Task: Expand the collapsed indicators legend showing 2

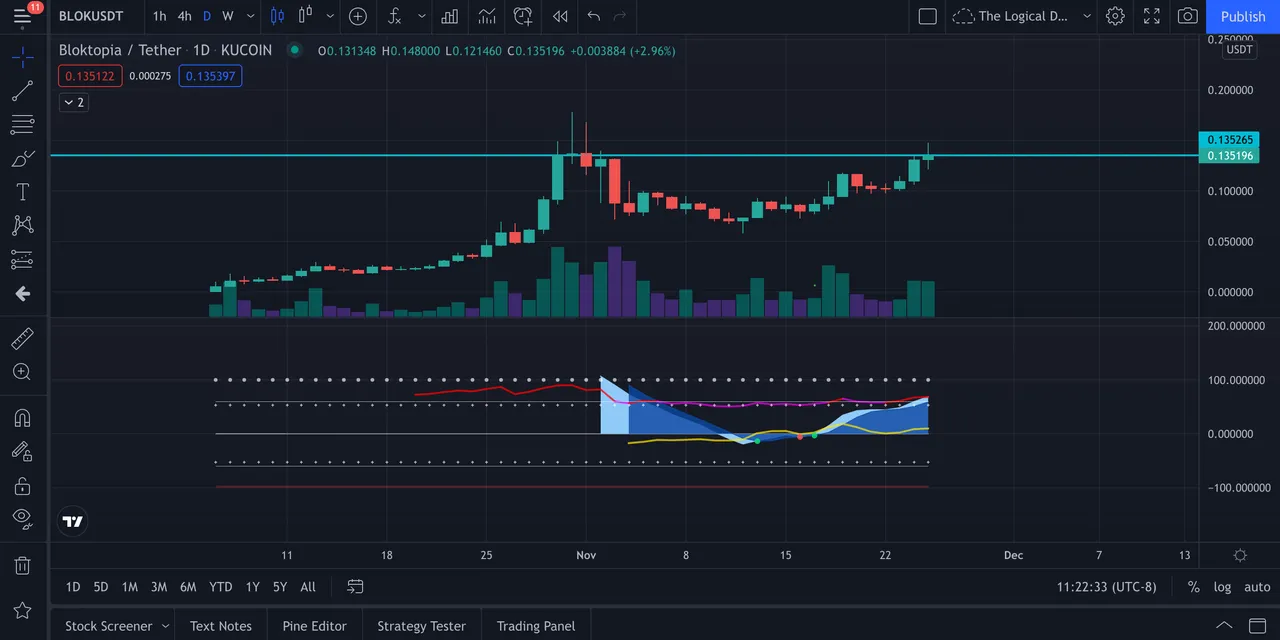Action: click(x=73, y=102)
